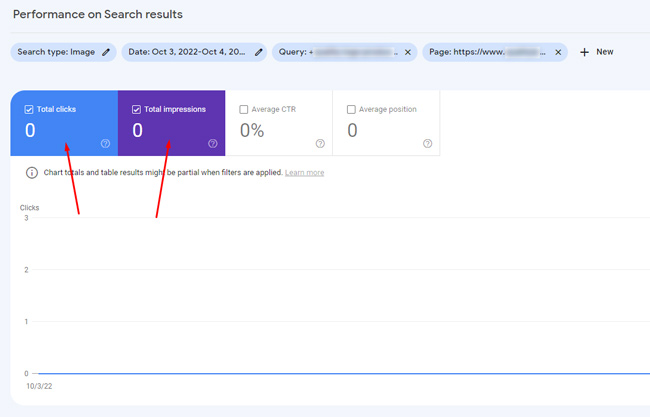The height and width of the screenshot is (417, 650).
Task: Click the pencil icon on Date chip
Action: click(x=259, y=52)
